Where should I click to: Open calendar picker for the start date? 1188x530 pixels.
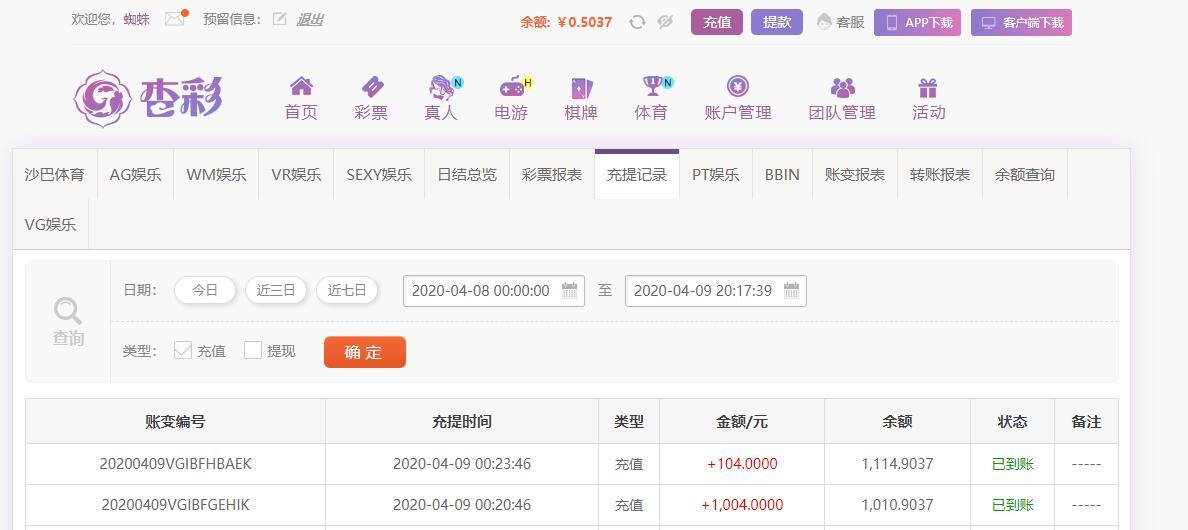click(x=570, y=290)
